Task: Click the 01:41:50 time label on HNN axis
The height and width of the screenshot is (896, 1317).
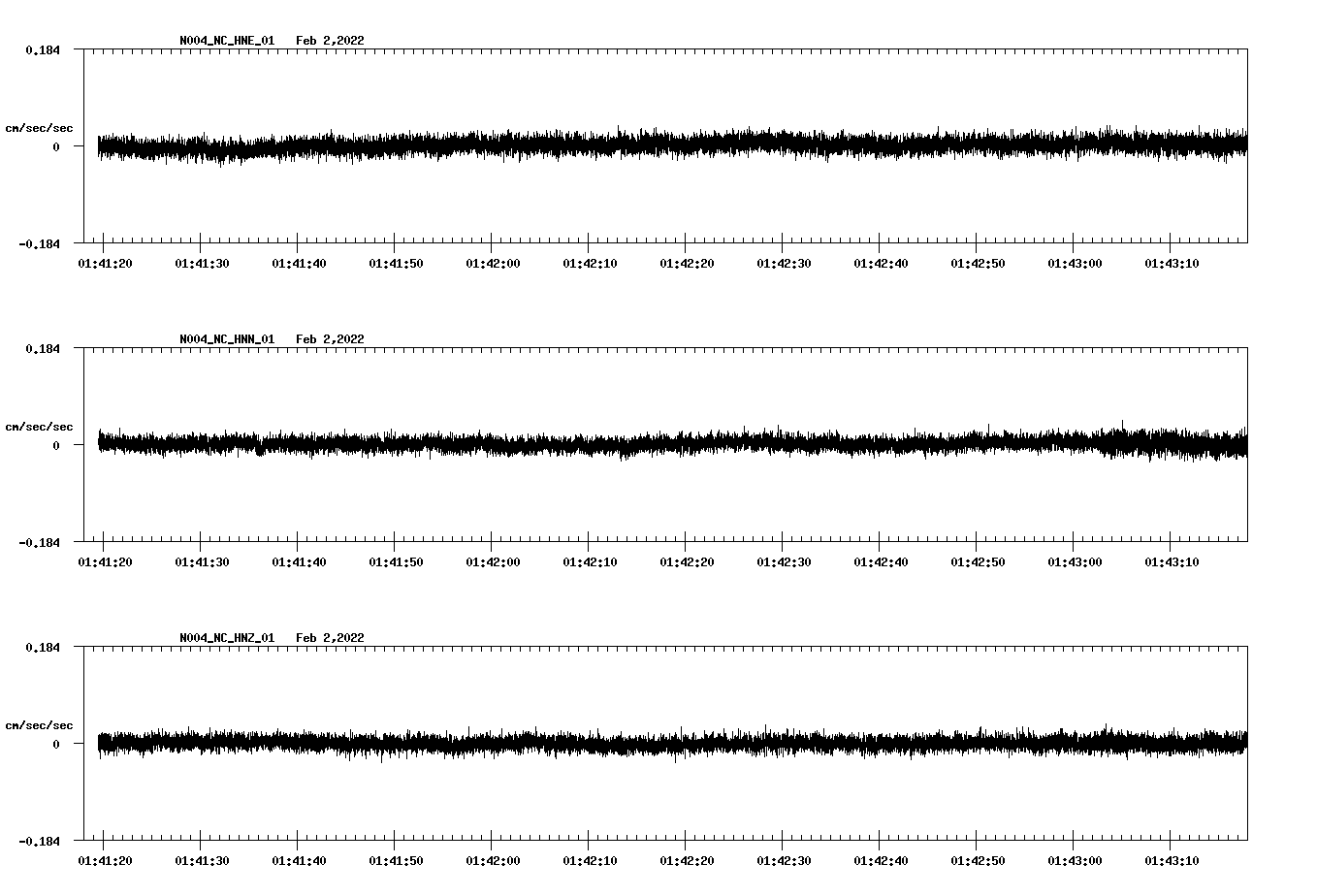Action: pyautogui.click(x=396, y=562)
